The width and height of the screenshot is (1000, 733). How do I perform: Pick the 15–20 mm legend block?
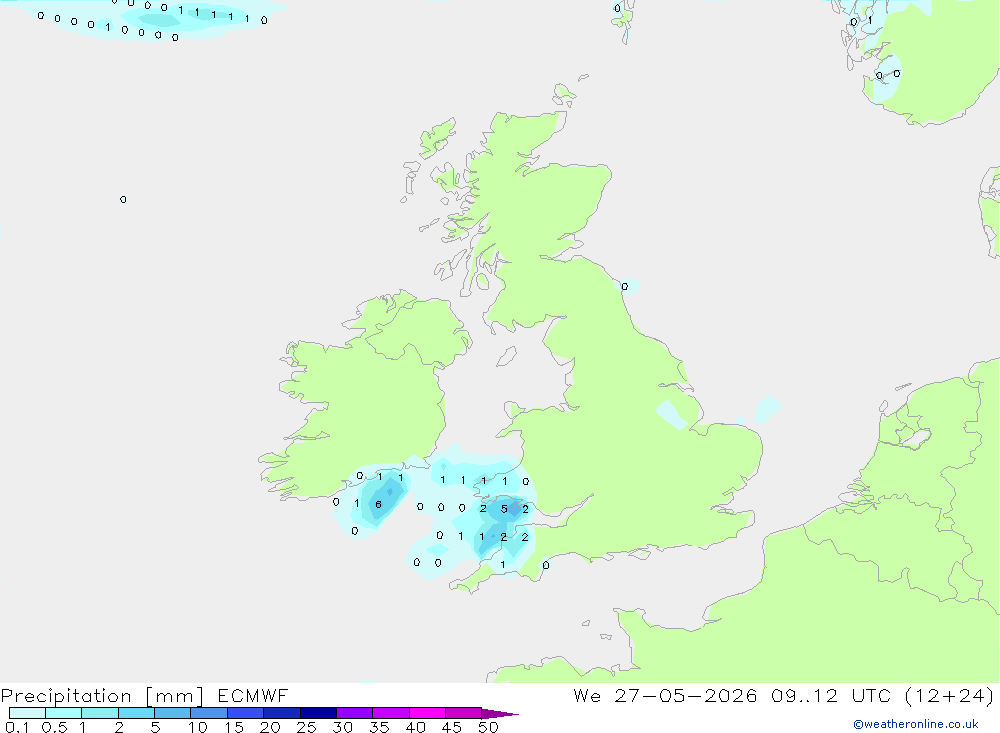click(246, 713)
